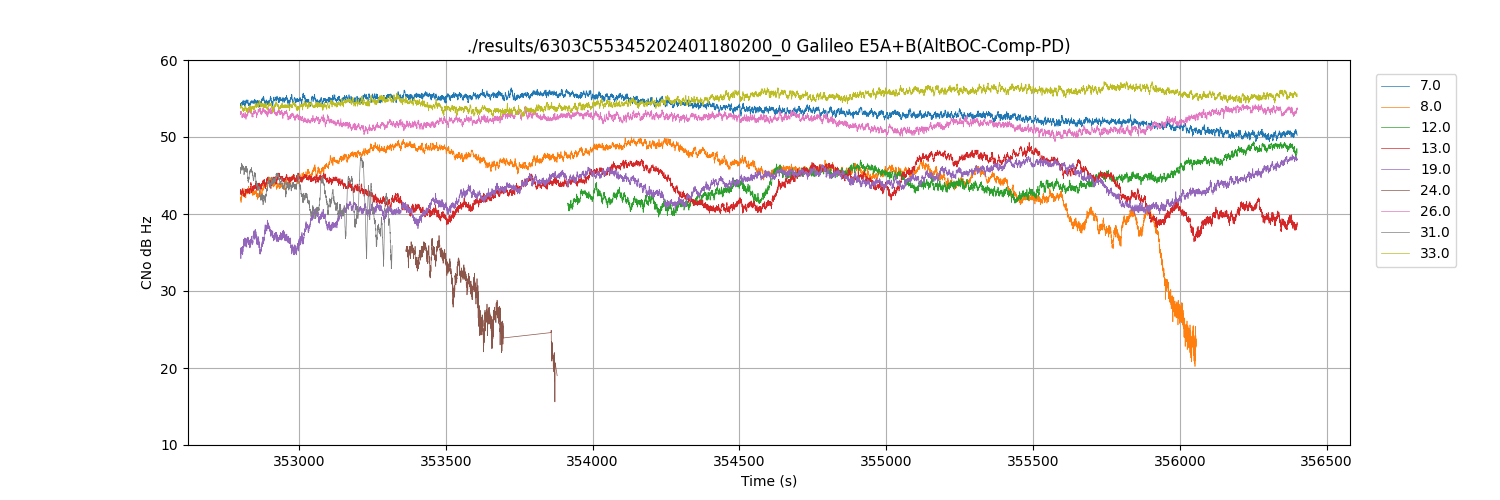
Task: Click the 60 tick on the y-axis
Action: coord(168,61)
